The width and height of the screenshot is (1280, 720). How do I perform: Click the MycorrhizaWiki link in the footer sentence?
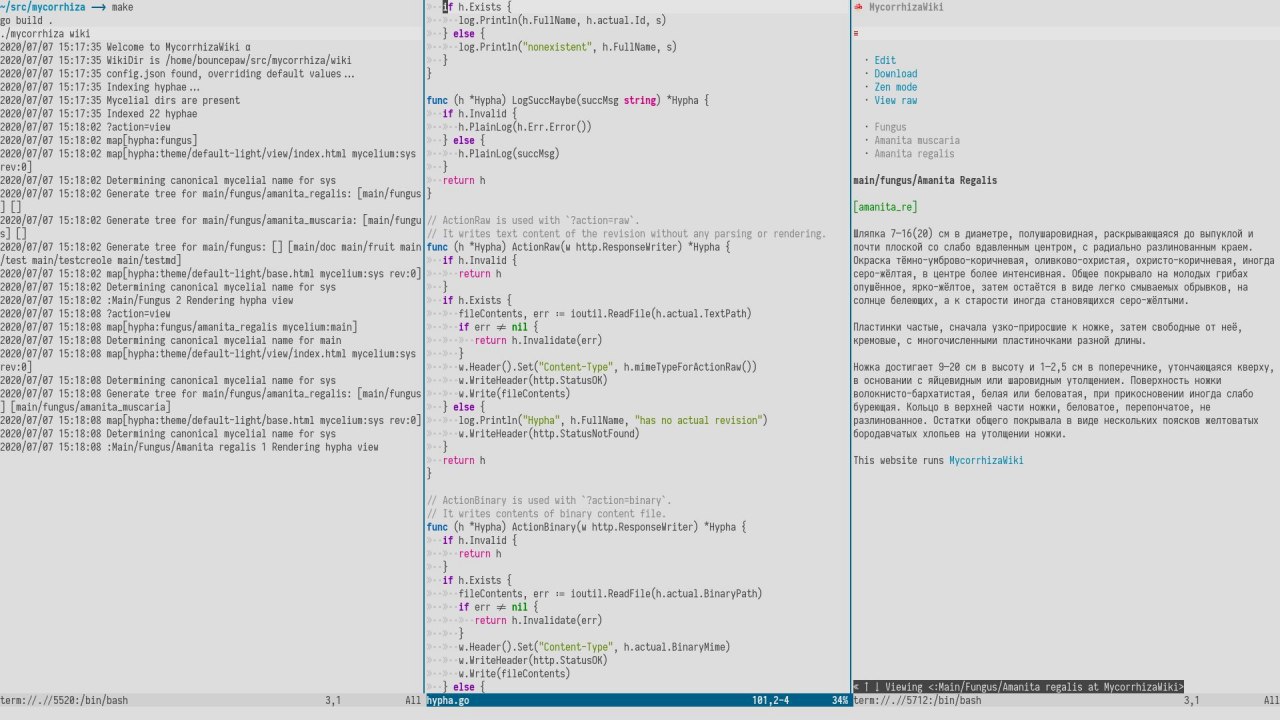986,461
